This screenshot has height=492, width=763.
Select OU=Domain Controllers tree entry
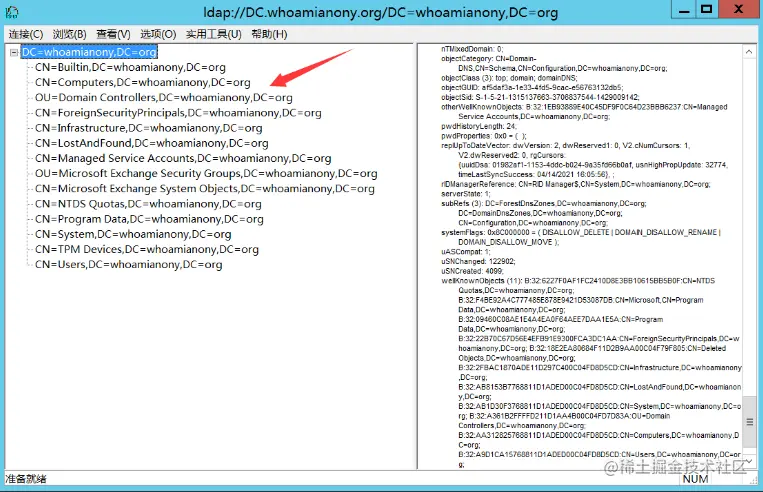164,97
